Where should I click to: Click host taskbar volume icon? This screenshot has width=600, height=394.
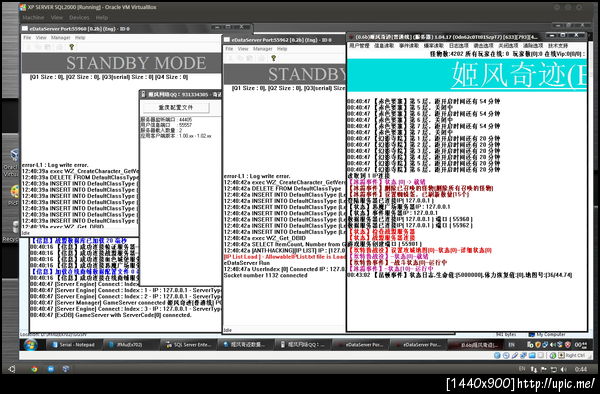pyautogui.click(x=563, y=369)
